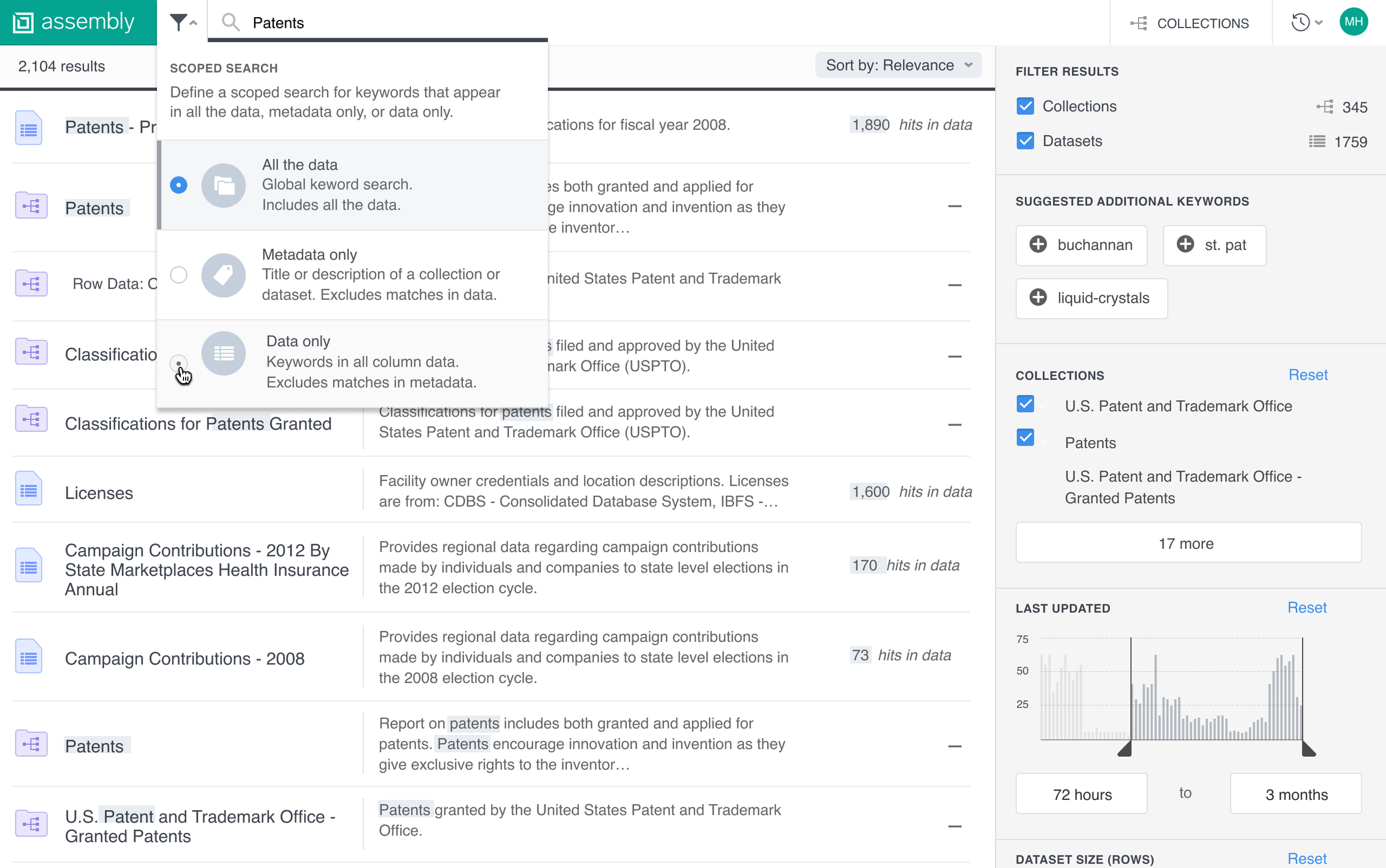Uncheck U.S. Patent and Trademark Office collection

(x=1025, y=404)
